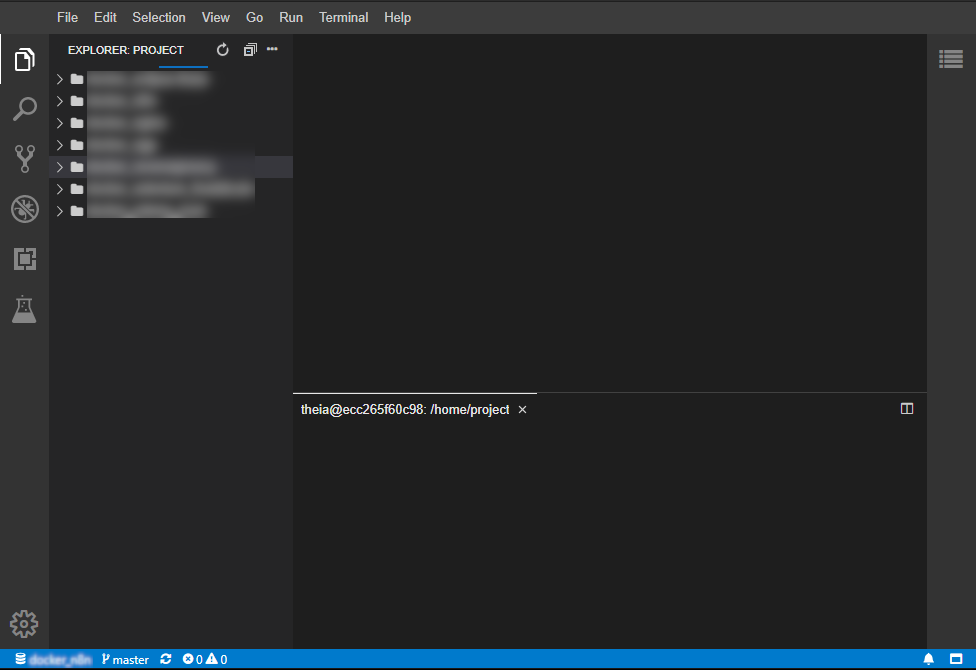Image resolution: width=976 pixels, height=670 pixels.
Task: Click the Refresh explorer icon
Action: pos(223,50)
